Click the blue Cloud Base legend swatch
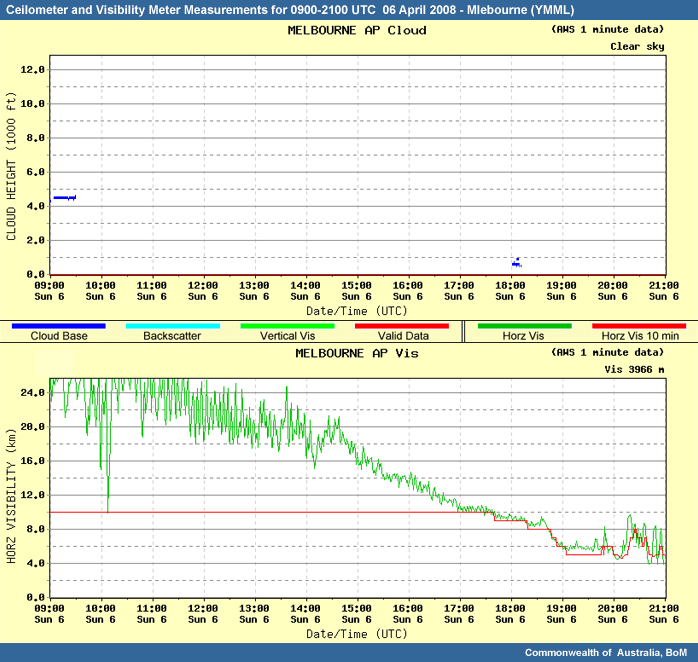698x662 pixels. (x=59, y=326)
